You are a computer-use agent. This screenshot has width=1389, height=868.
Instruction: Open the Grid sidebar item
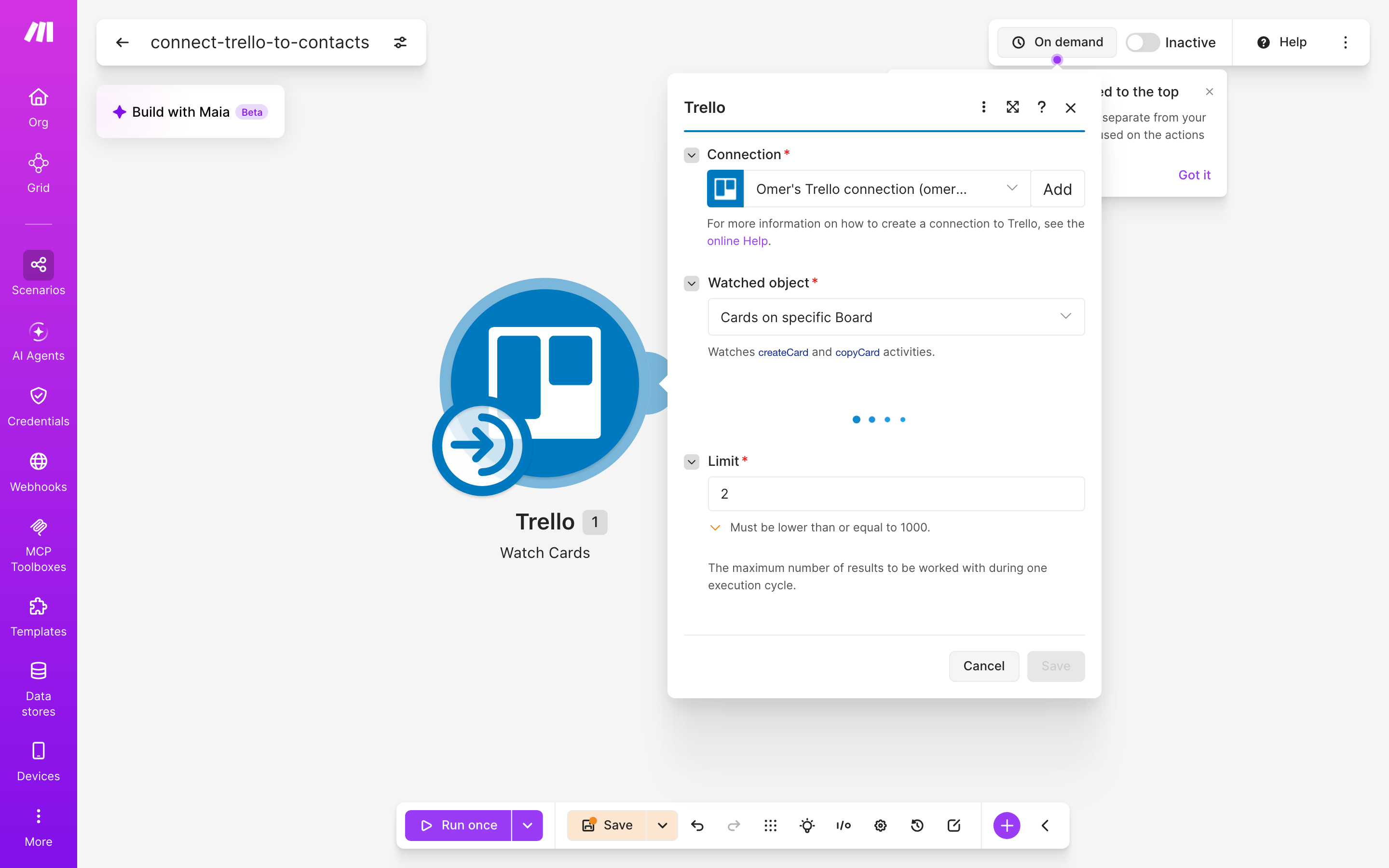pos(39,173)
